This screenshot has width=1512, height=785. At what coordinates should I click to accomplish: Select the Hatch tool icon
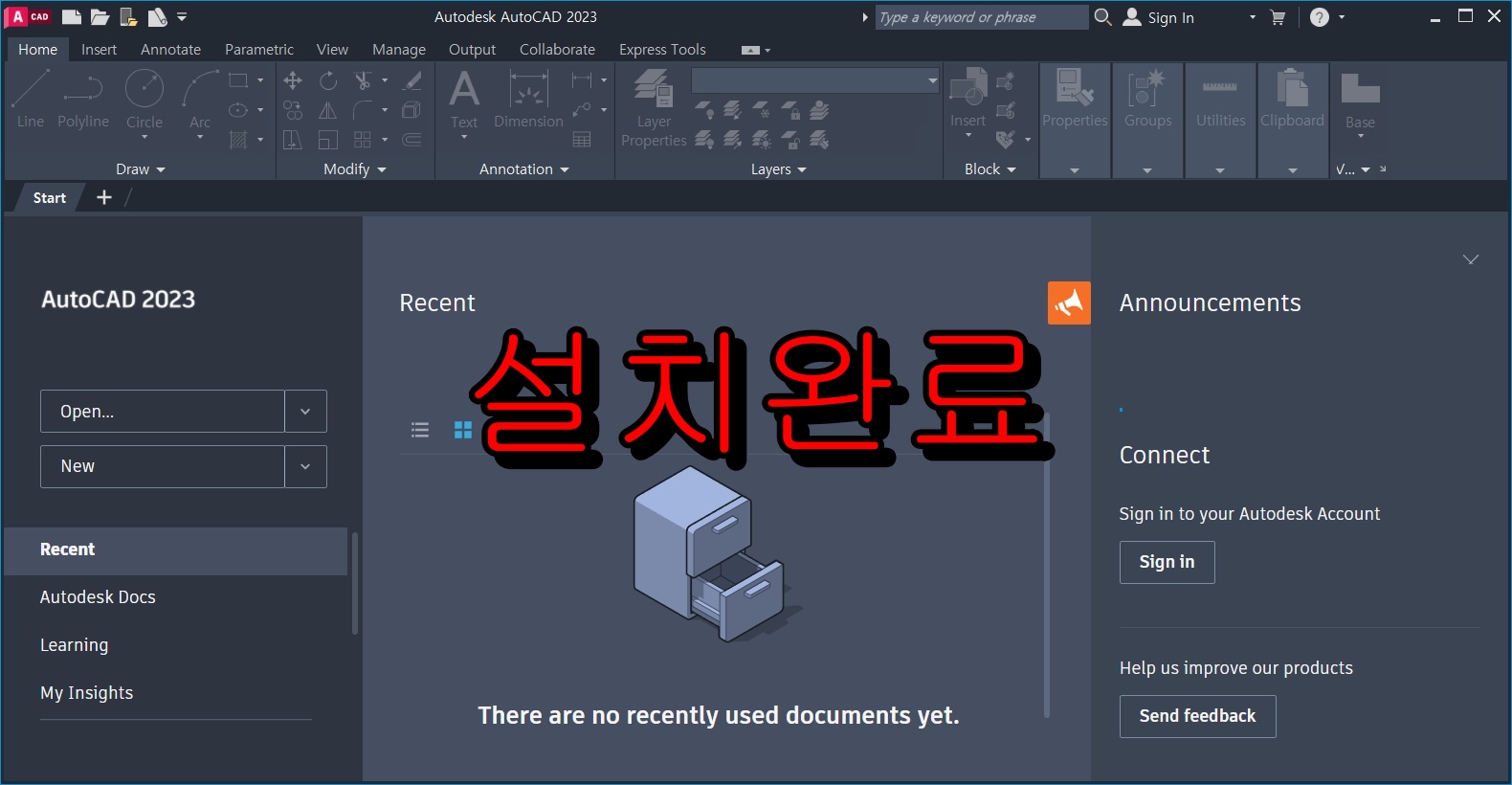[238, 140]
